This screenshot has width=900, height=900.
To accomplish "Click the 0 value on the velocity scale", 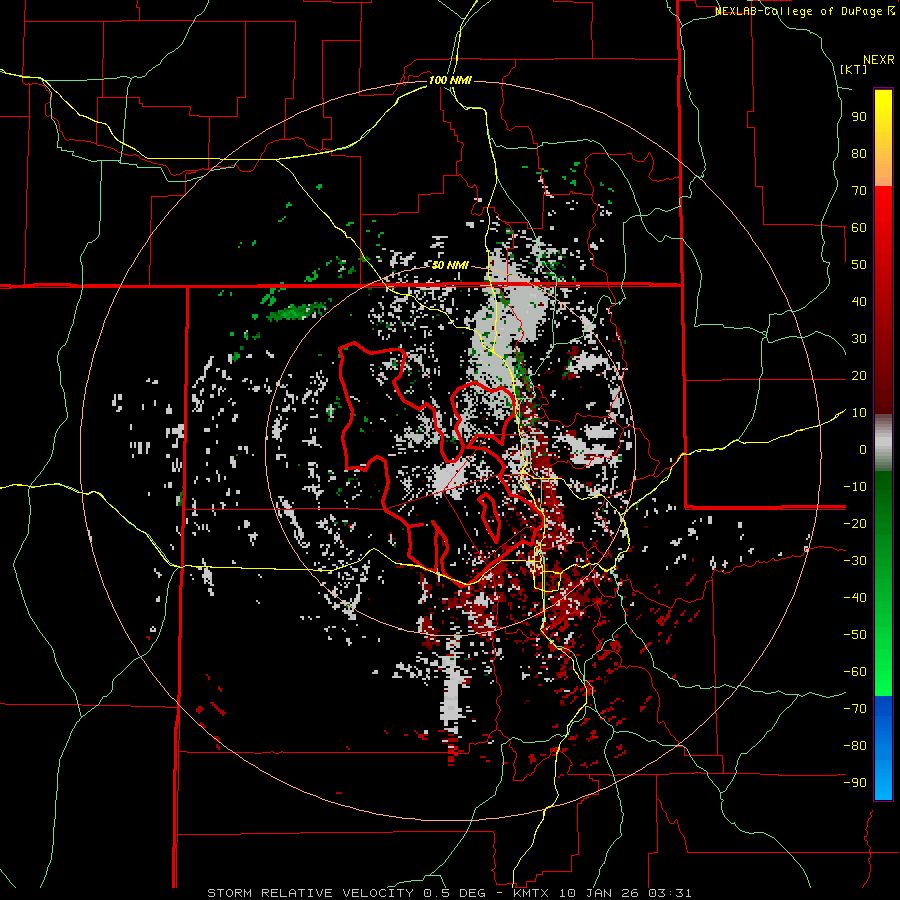I will point(861,449).
